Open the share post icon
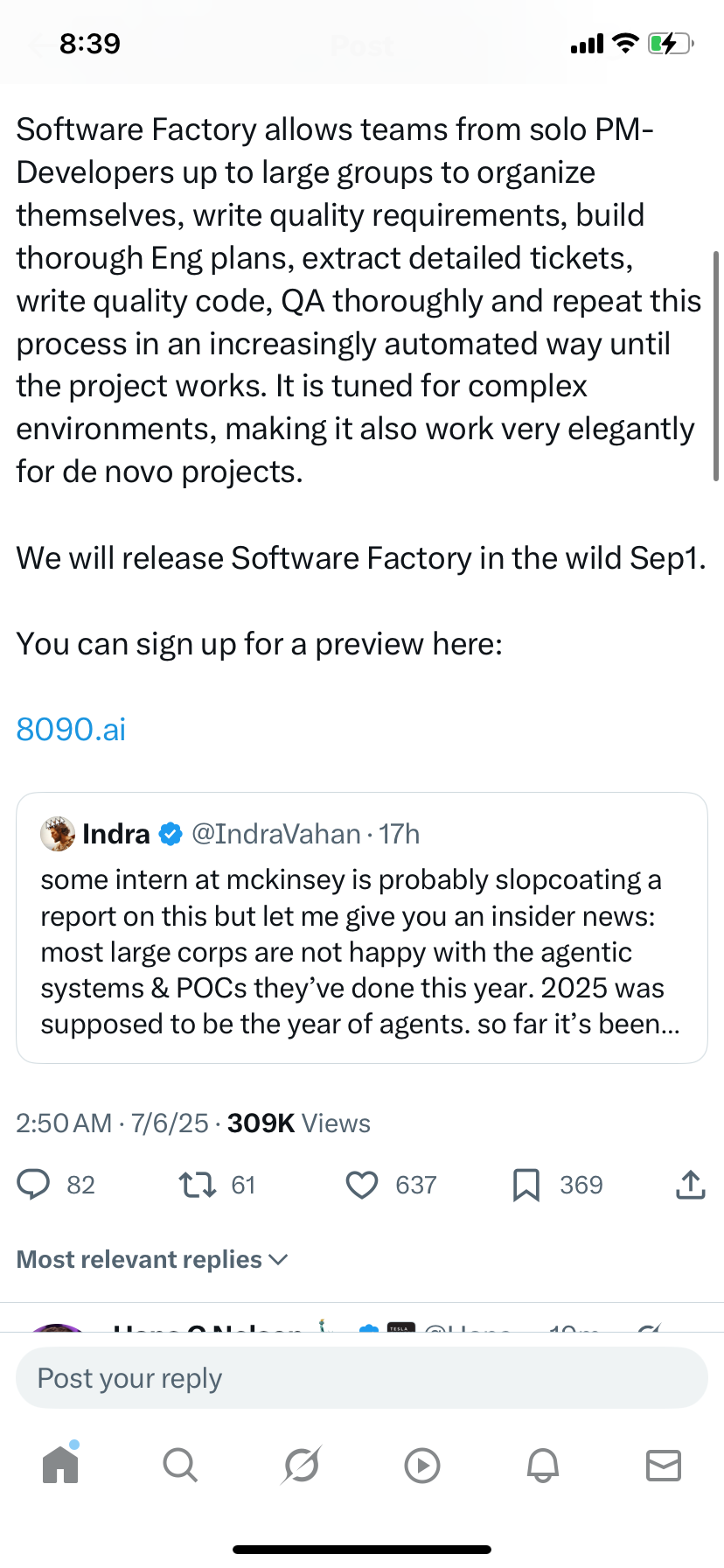The image size is (724, 1568). [x=690, y=1185]
